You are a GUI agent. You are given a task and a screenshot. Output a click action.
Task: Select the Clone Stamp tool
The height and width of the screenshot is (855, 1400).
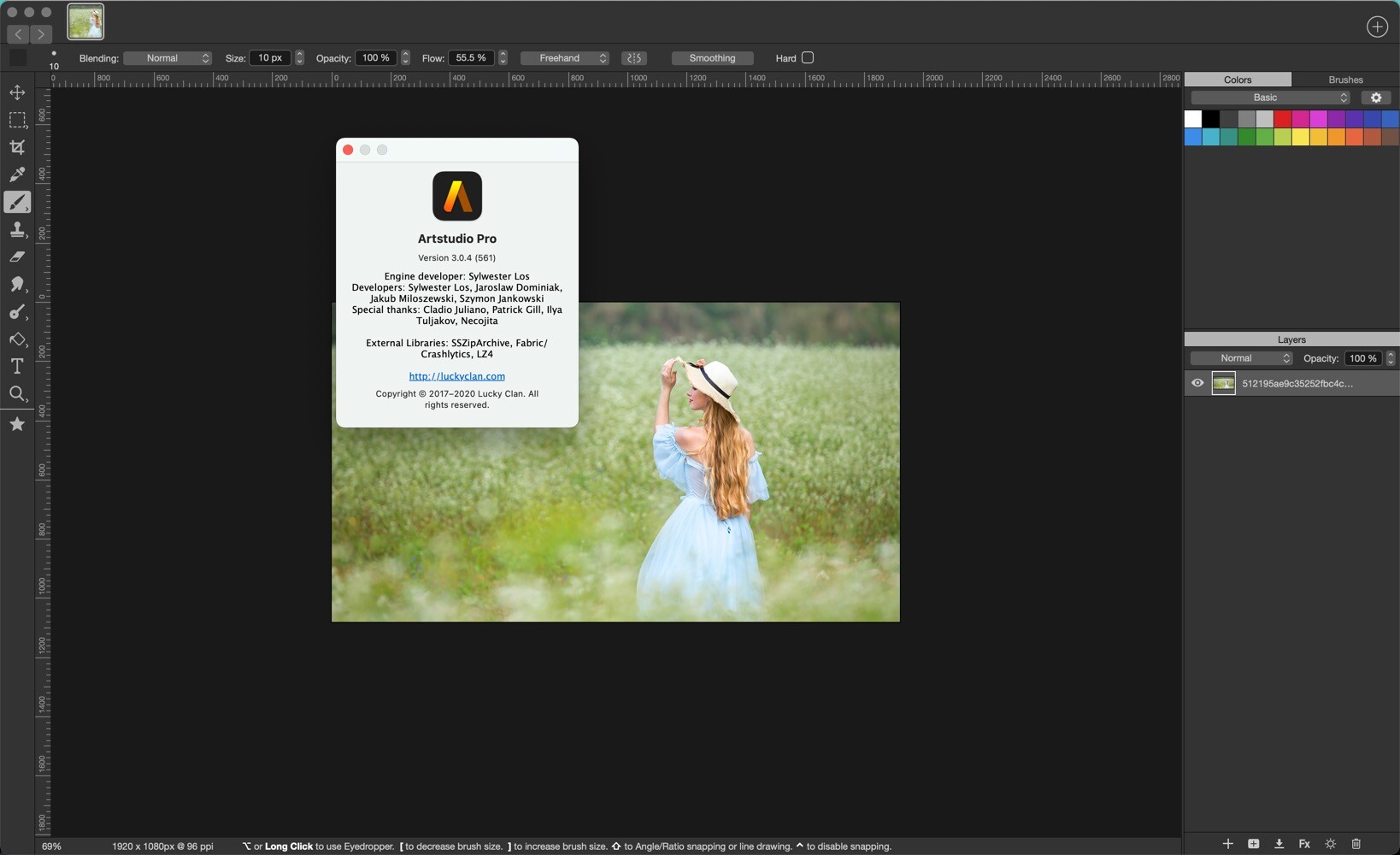click(x=17, y=229)
